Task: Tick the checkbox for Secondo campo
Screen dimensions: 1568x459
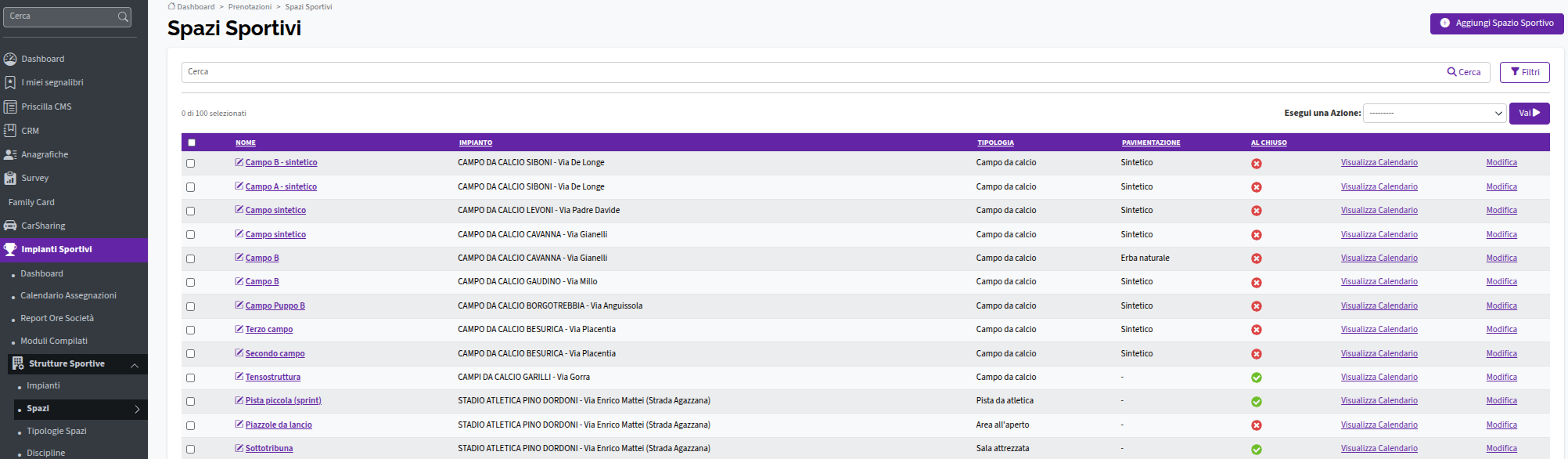Action: [191, 354]
